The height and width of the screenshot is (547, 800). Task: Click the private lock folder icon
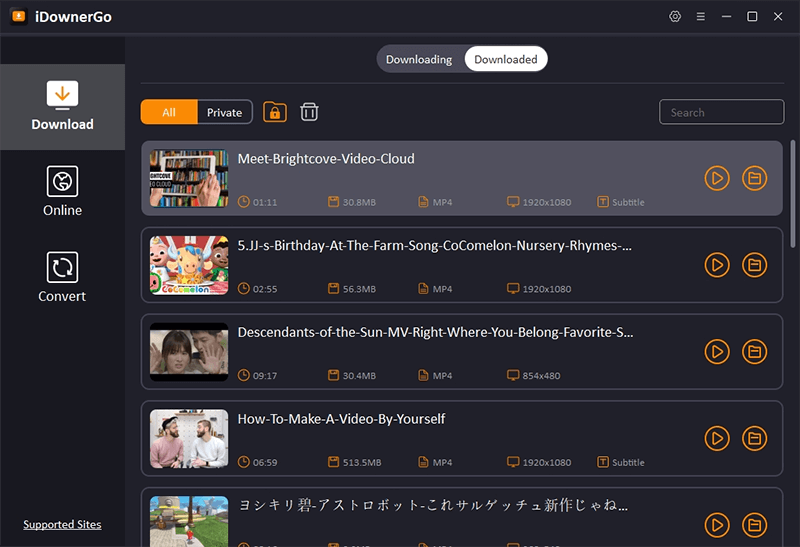[275, 112]
